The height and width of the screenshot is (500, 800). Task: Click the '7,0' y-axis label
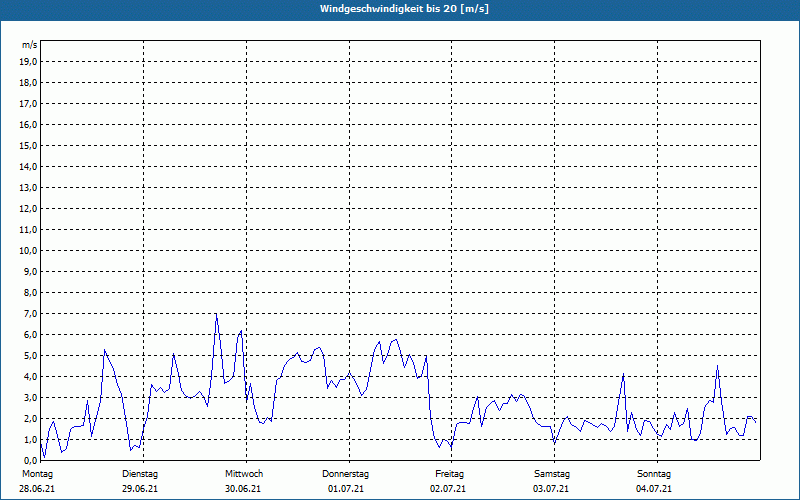click(31, 313)
